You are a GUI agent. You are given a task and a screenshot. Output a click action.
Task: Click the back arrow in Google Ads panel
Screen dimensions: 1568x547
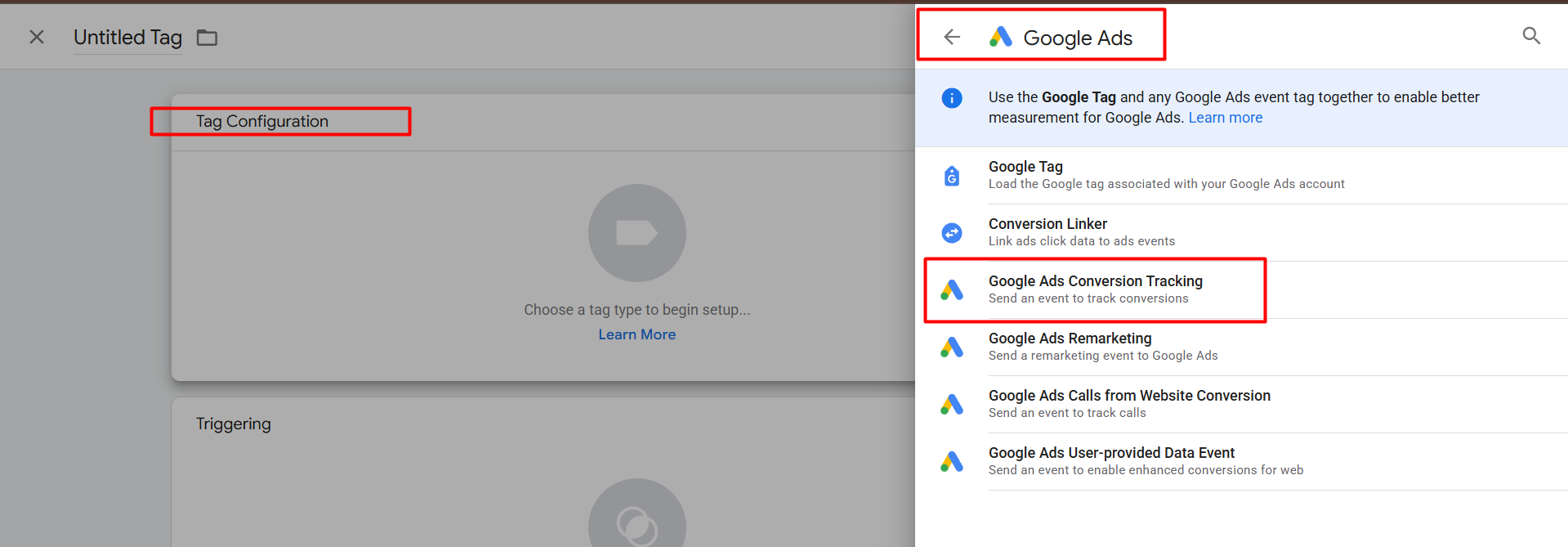coord(952,37)
